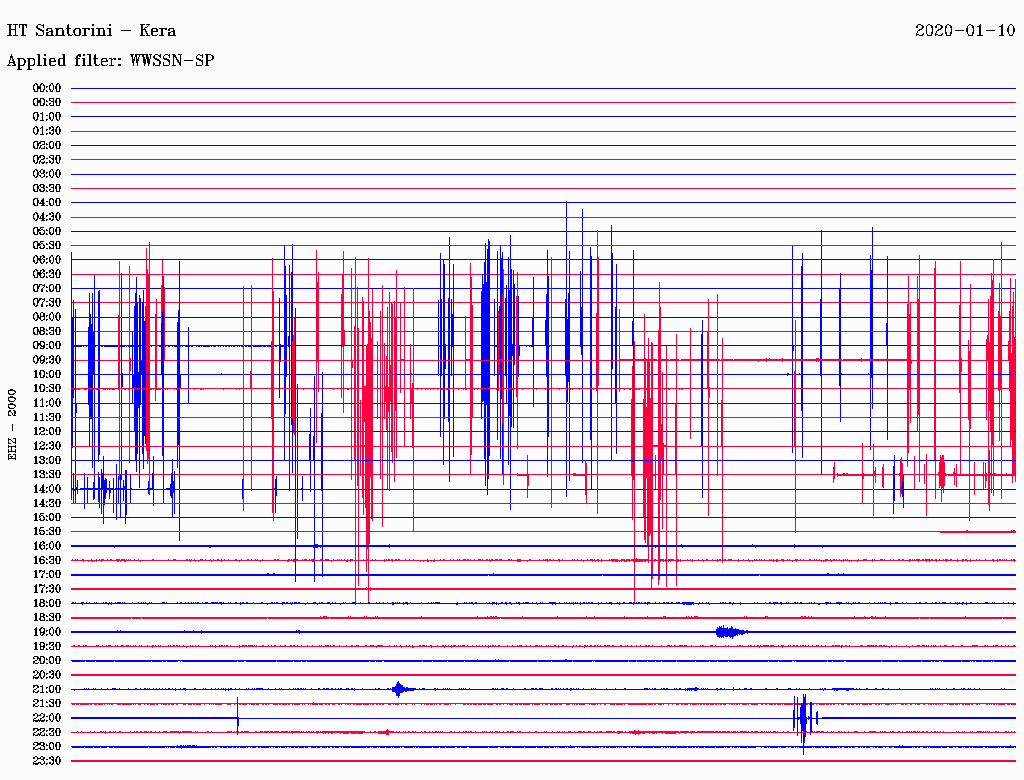The height and width of the screenshot is (780, 1024).
Task: Click the '03:00' time label
Action: [47, 174]
